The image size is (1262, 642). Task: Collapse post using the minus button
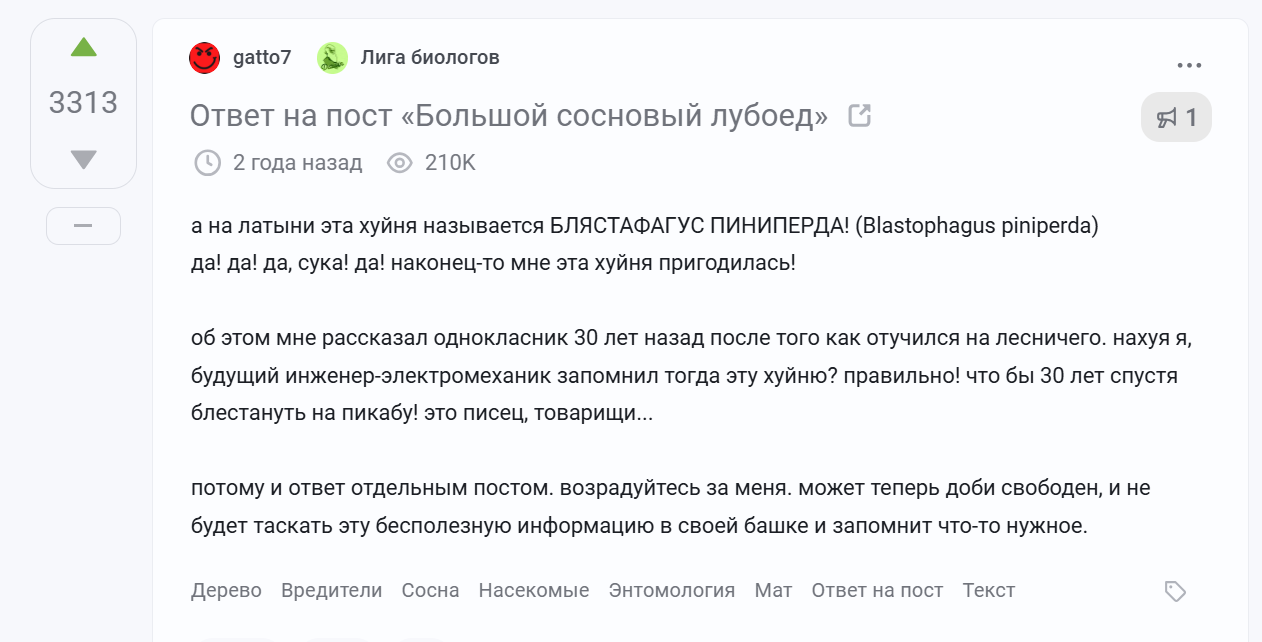click(x=83, y=226)
